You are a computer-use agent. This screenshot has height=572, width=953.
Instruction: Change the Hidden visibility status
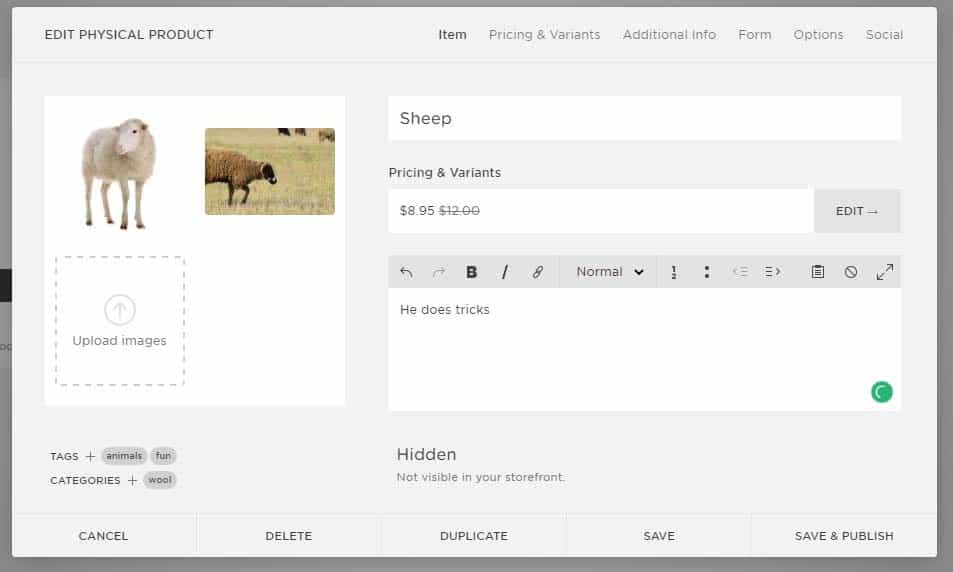pyautogui.click(x=426, y=454)
